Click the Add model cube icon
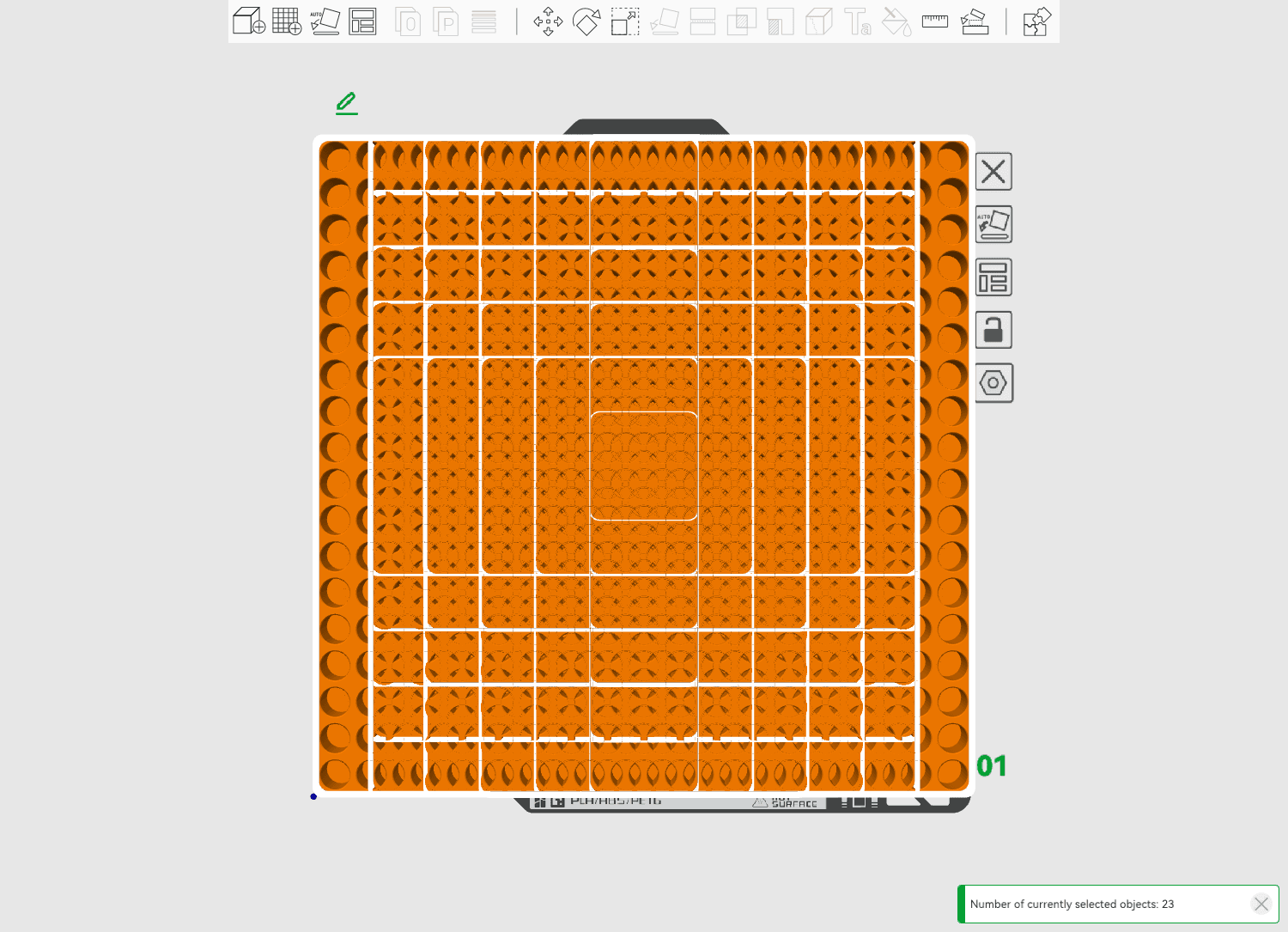 point(249,21)
